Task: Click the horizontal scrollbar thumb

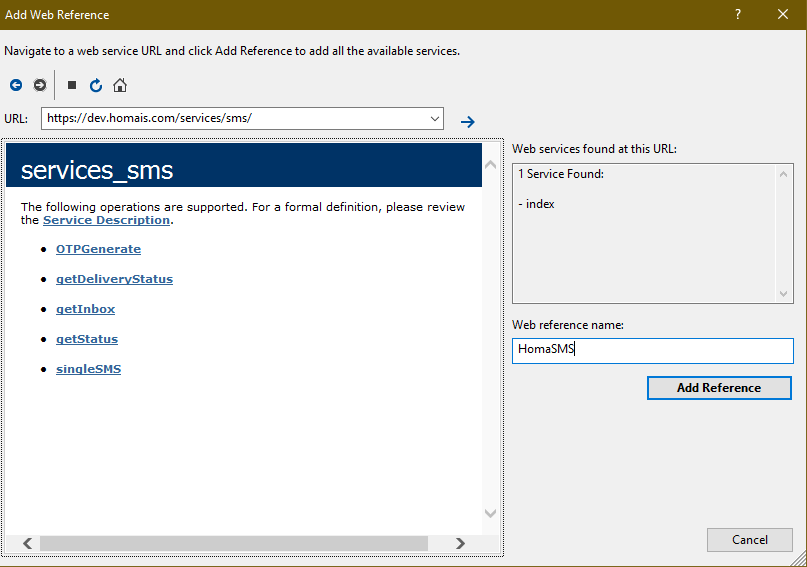Action: click(234, 543)
